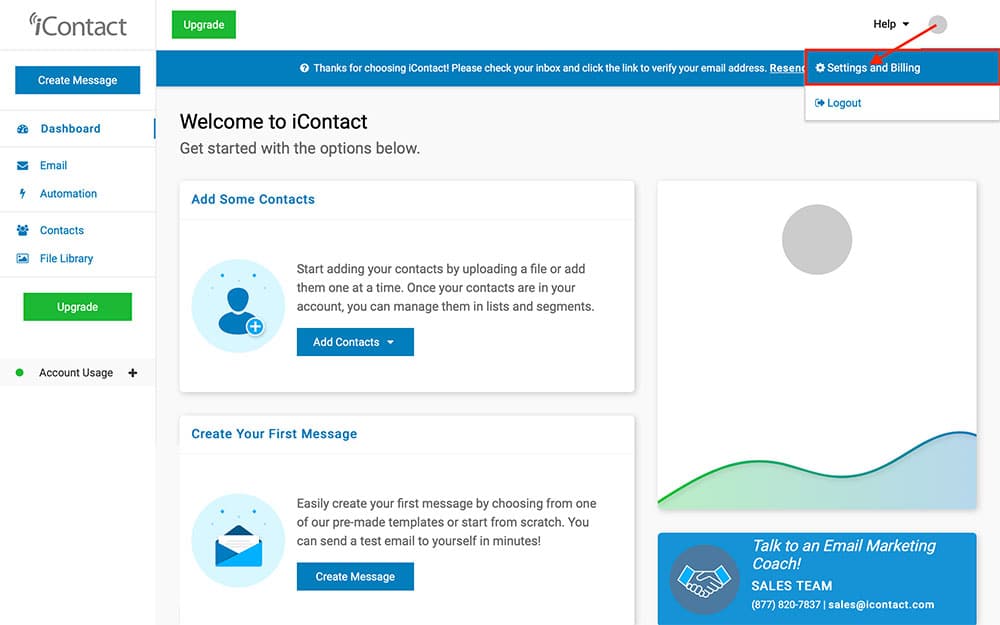Click the File Library image icon
This screenshot has width=1000, height=625.
click(23, 259)
